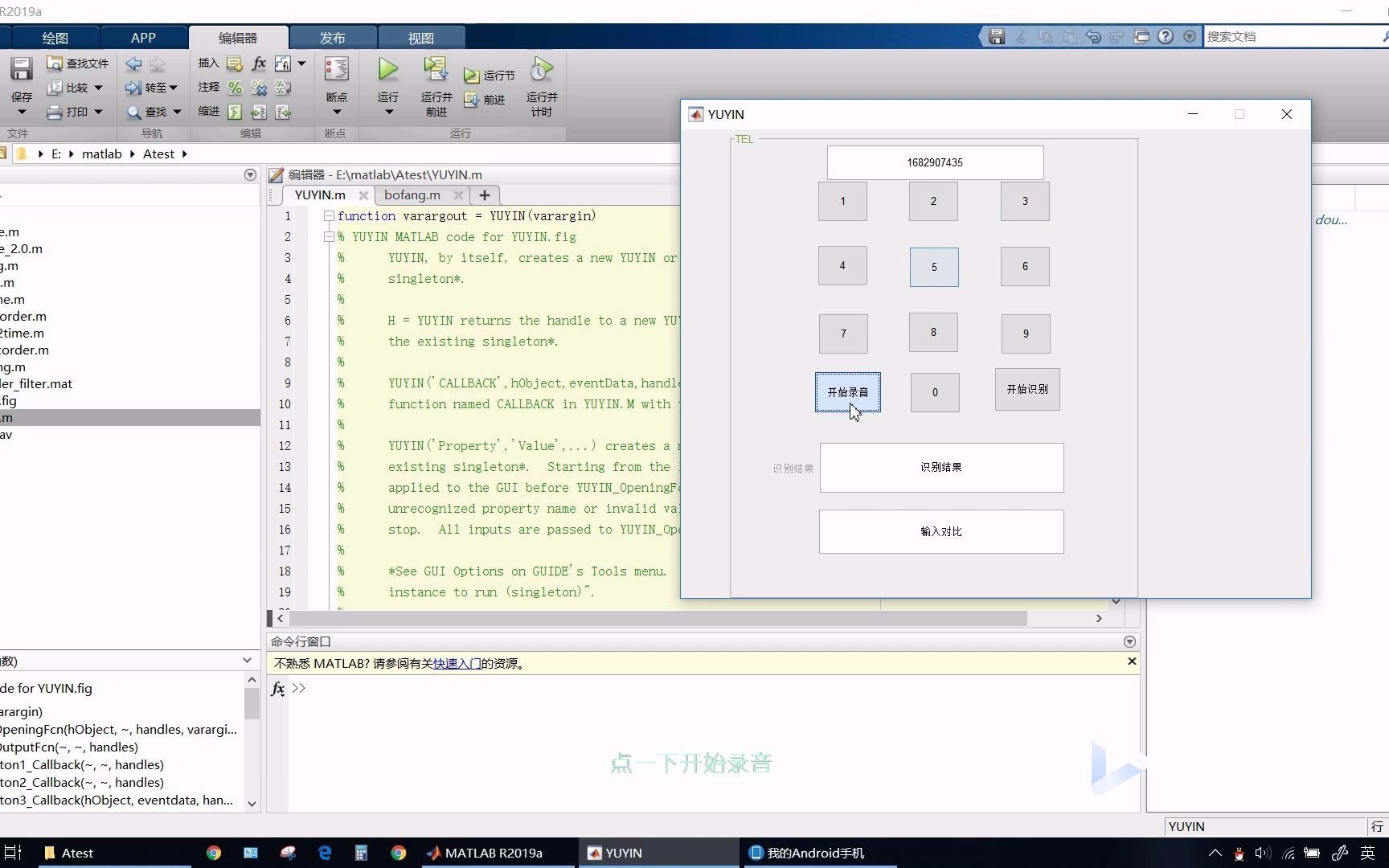Click the phone number field 1682907435

click(935, 162)
